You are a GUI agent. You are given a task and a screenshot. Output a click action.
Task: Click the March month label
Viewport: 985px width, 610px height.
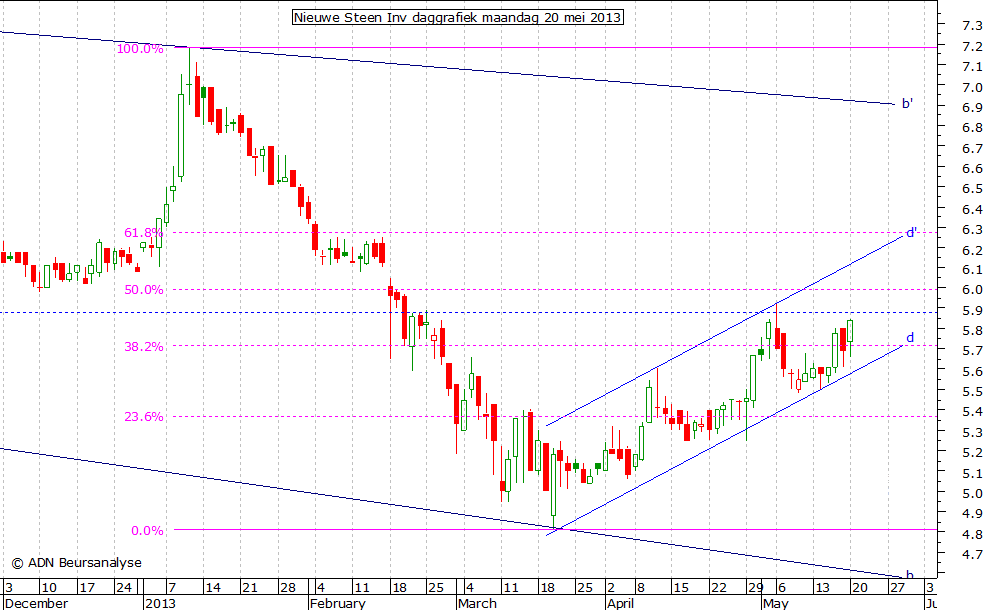pyautogui.click(x=477, y=603)
